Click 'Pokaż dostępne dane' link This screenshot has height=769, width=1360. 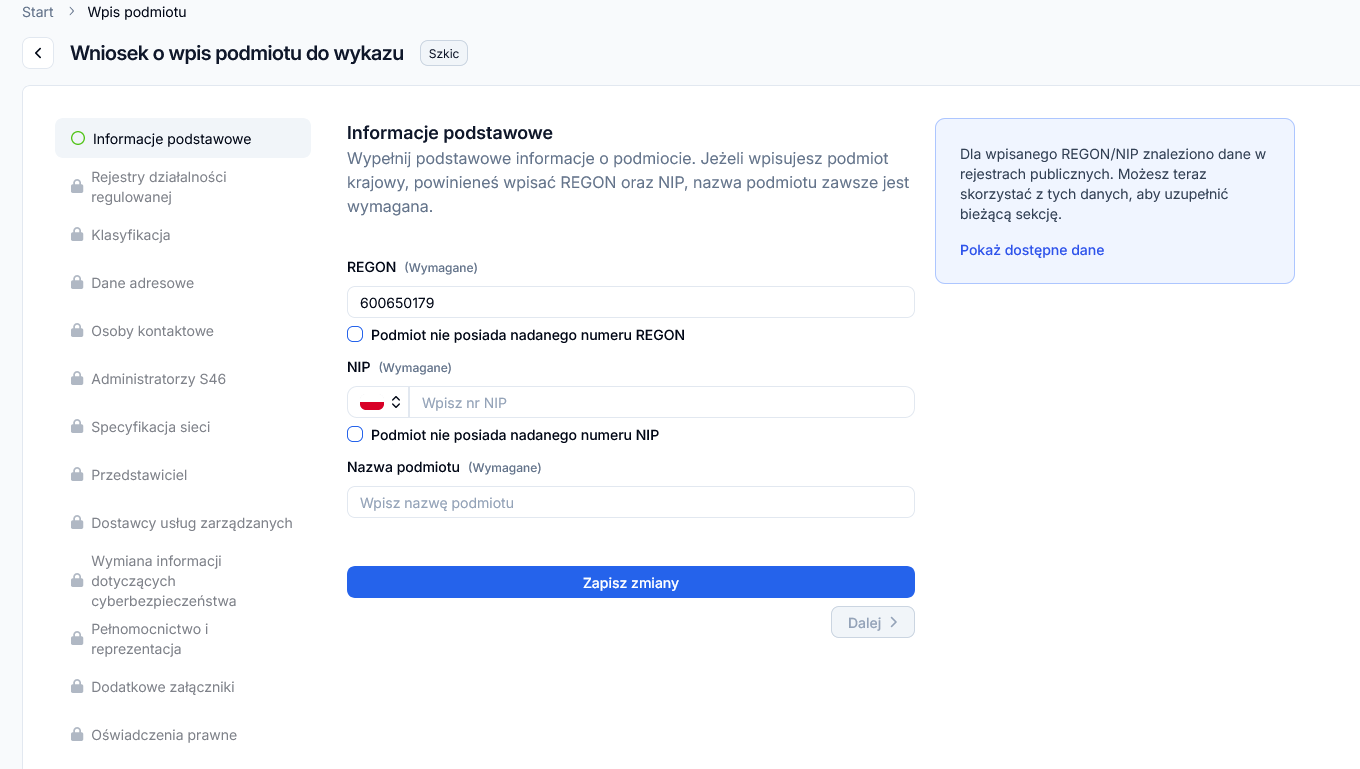(1031, 250)
